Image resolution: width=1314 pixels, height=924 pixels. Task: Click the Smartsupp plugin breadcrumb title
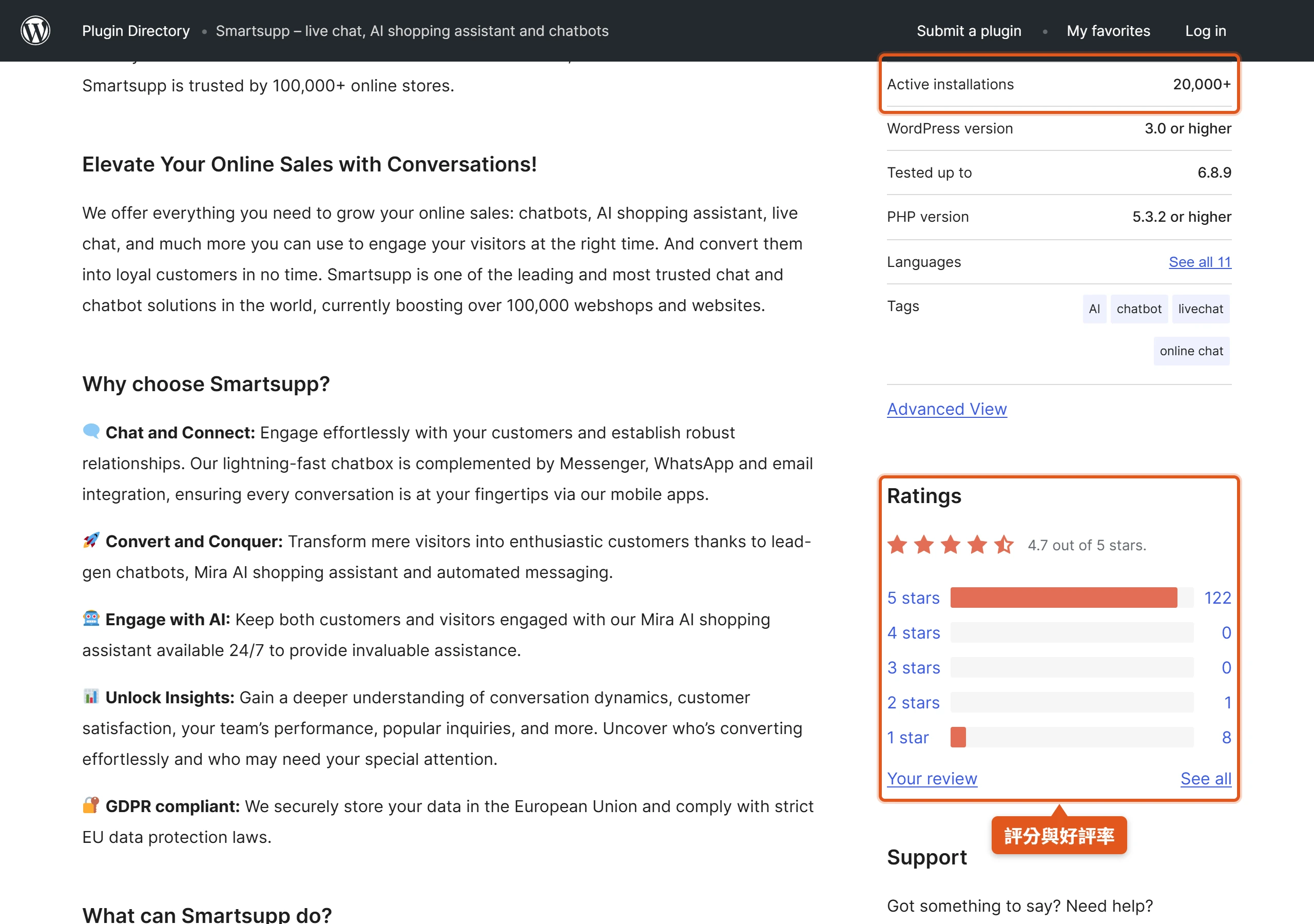click(x=412, y=31)
